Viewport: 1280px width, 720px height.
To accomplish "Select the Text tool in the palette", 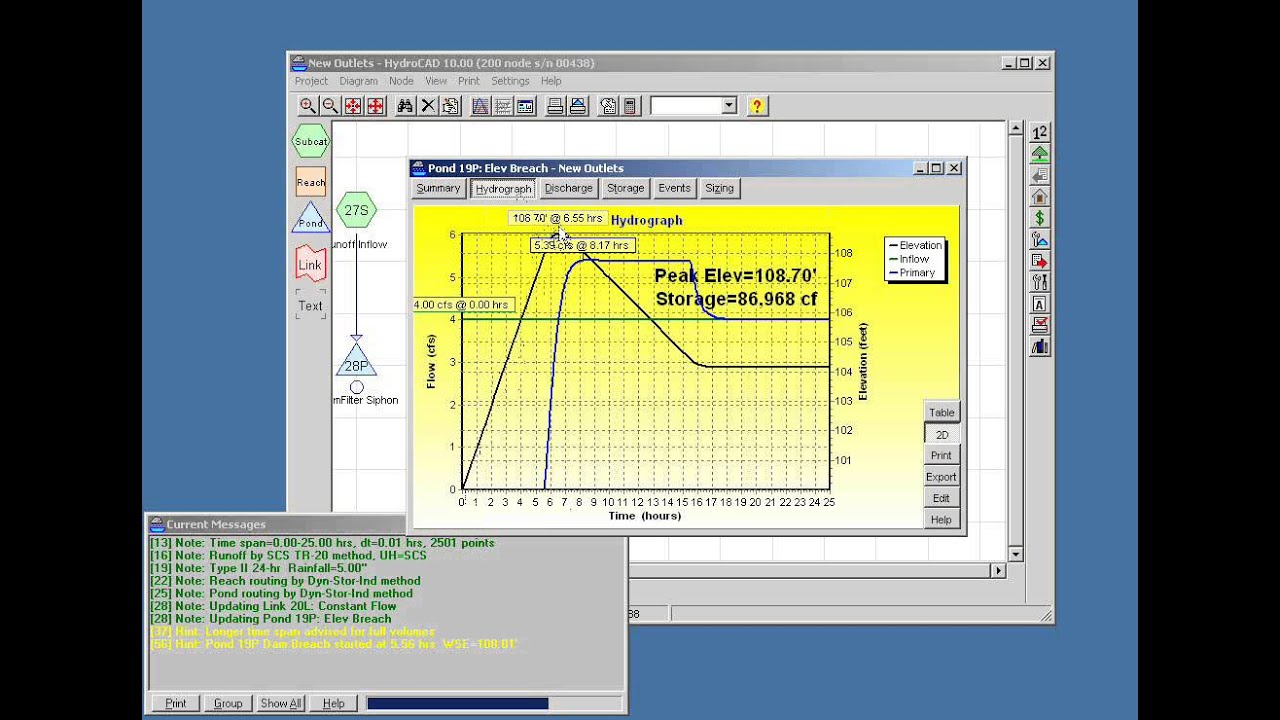I will point(310,306).
